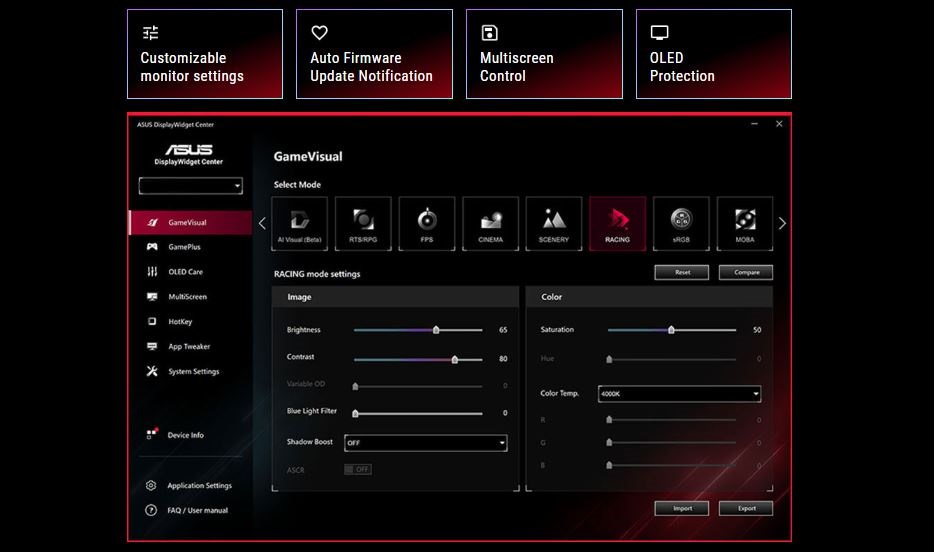Select the RACING mode icon

(617, 222)
